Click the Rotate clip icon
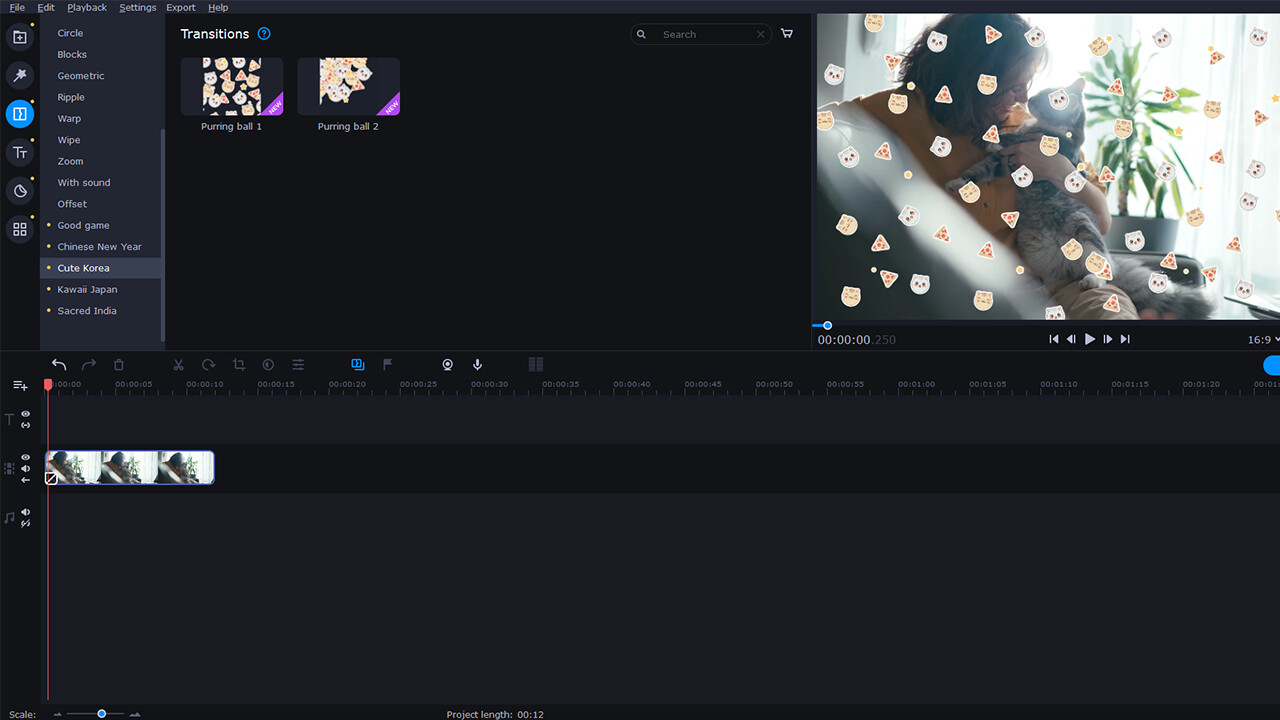Image resolution: width=1280 pixels, height=720 pixels. pos(208,365)
